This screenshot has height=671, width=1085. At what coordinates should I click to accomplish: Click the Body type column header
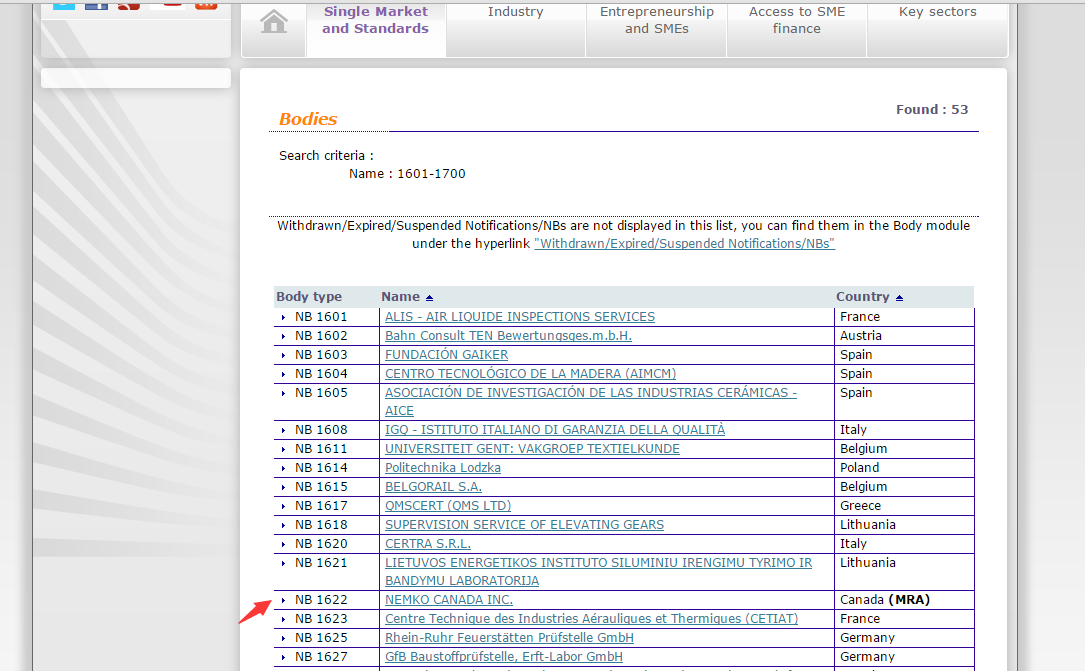[x=309, y=297]
